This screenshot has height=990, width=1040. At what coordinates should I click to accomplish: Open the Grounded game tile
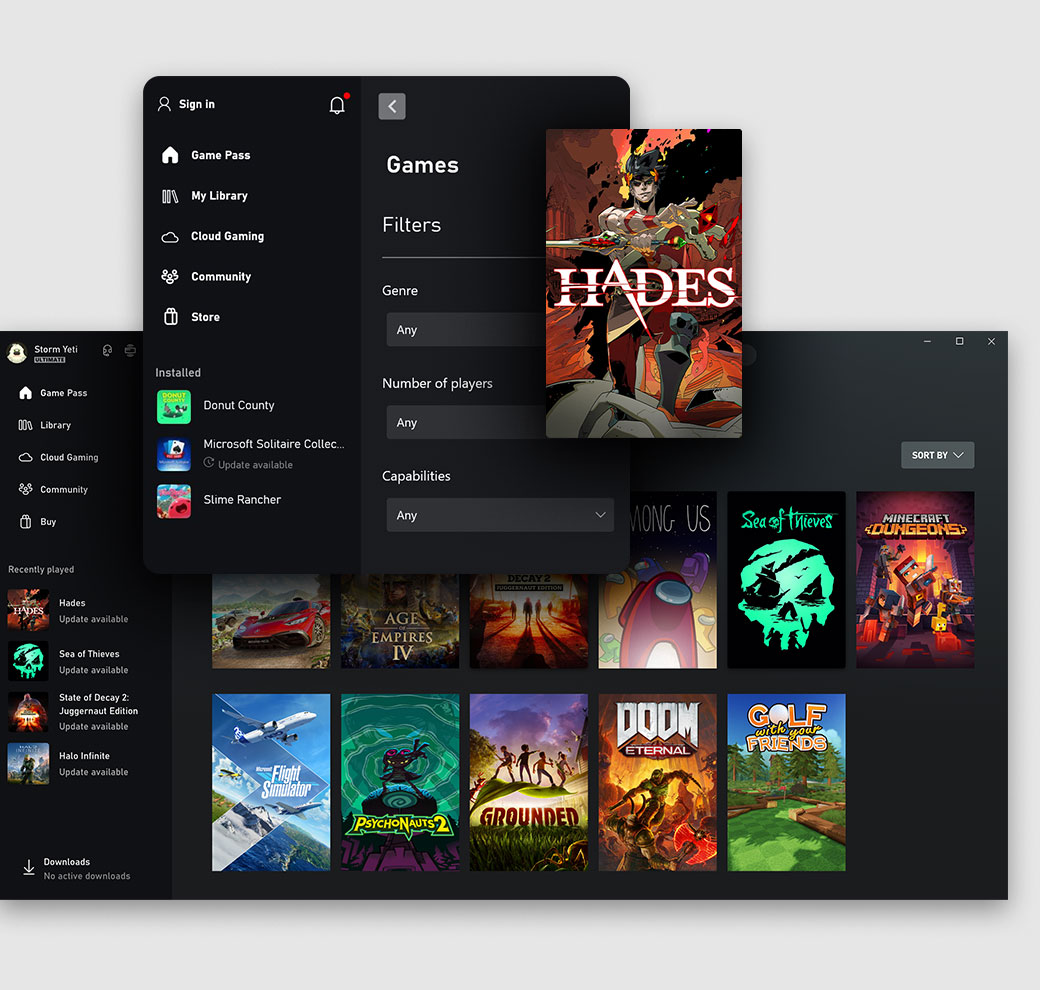click(529, 782)
